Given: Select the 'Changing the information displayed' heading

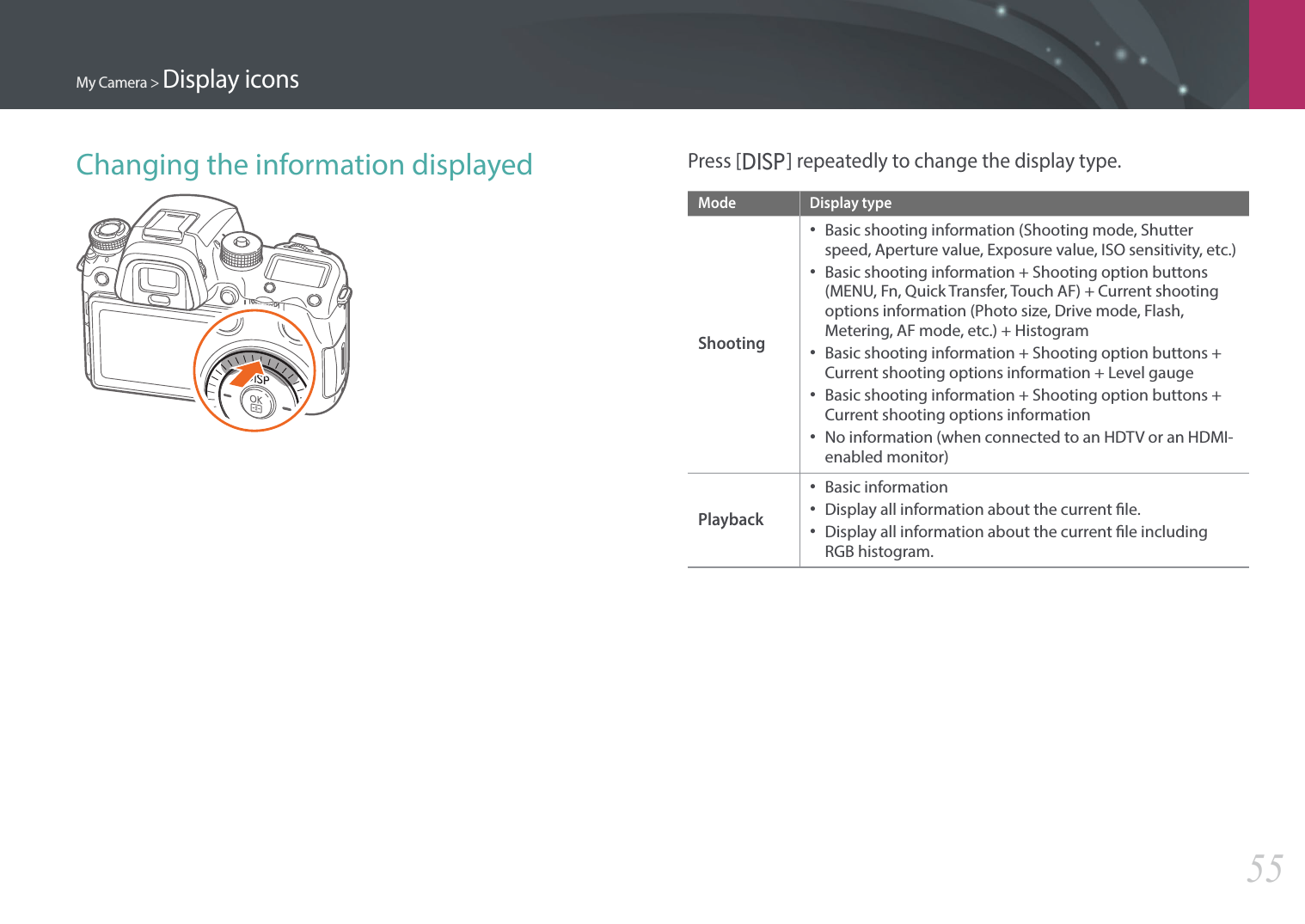Looking at the screenshot, I should click(304, 164).
